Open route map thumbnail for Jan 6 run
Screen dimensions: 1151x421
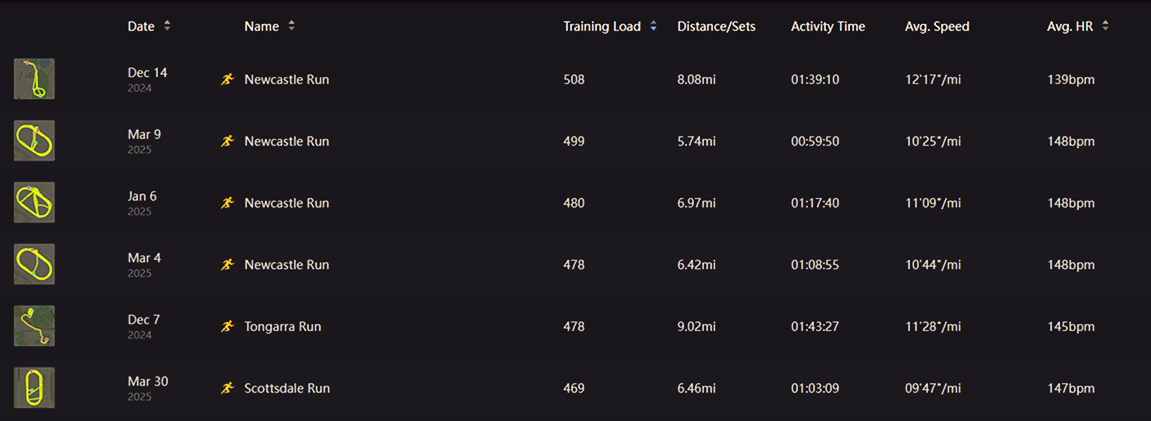(34, 203)
